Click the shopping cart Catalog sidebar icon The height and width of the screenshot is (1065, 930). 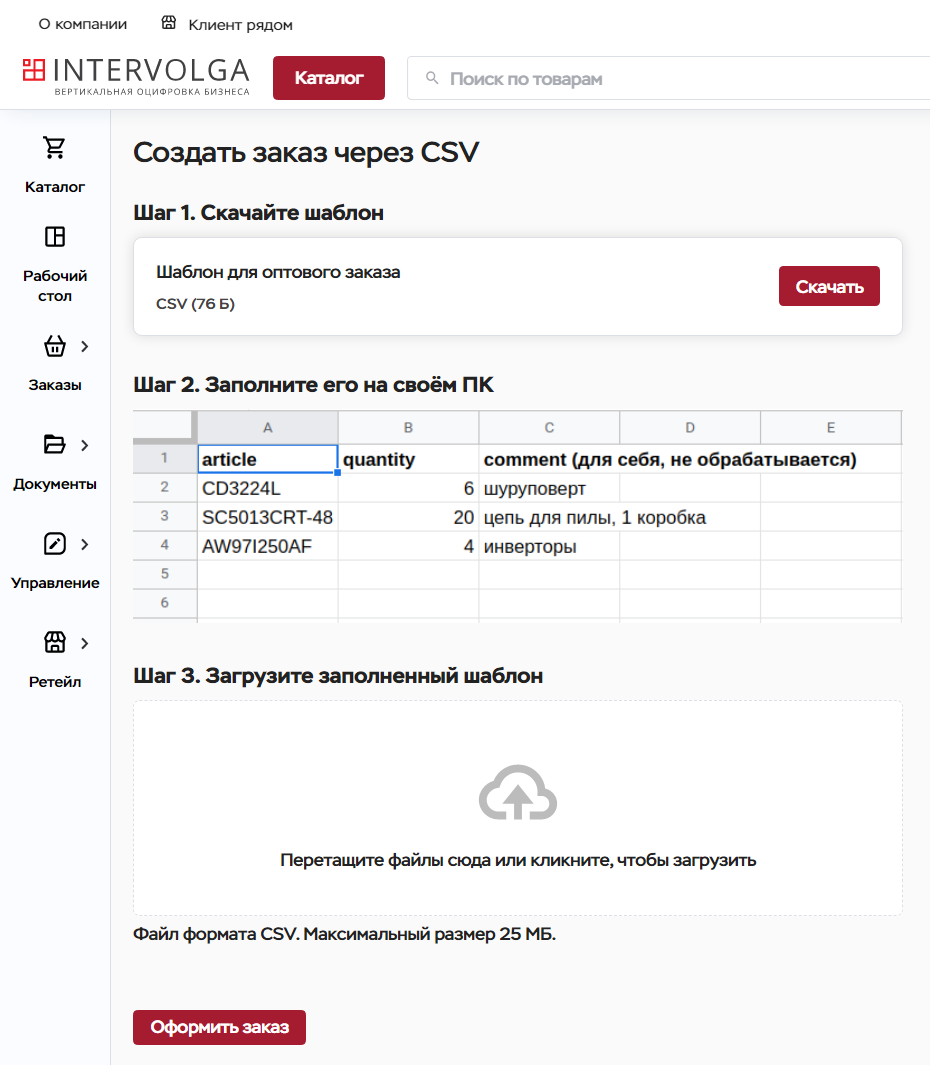point(54,148)
